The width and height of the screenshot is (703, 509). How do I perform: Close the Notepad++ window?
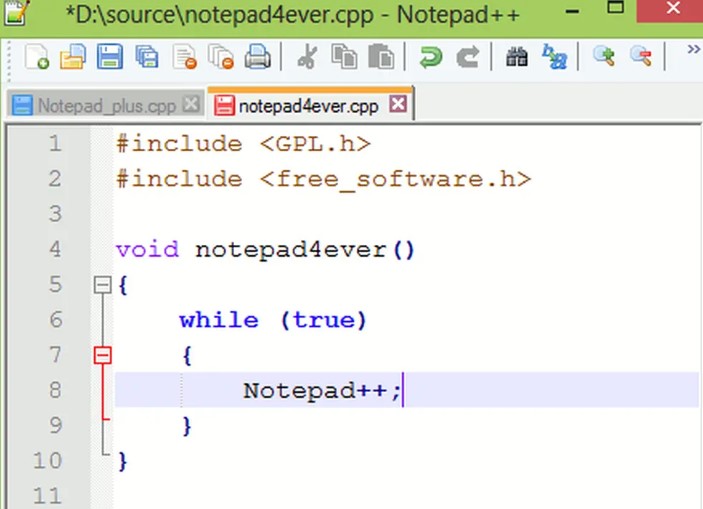673,8
